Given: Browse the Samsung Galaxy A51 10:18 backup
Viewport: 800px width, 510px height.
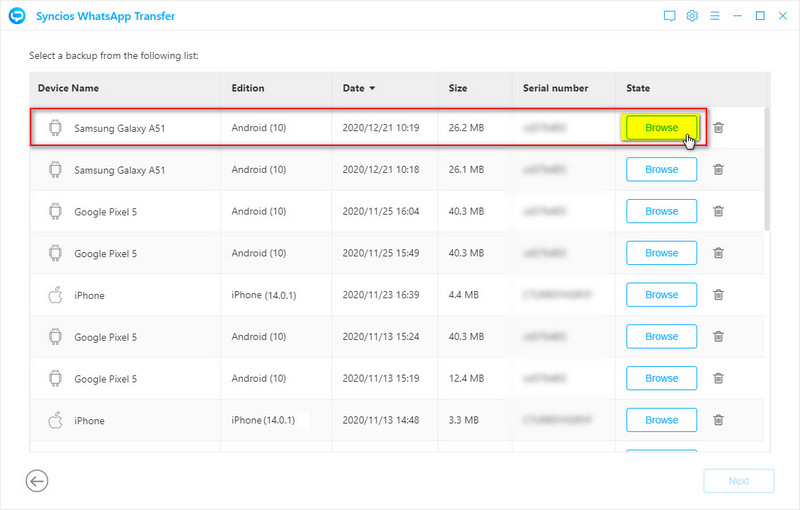Looking at the screenshot, I should (x=661, y=169).
